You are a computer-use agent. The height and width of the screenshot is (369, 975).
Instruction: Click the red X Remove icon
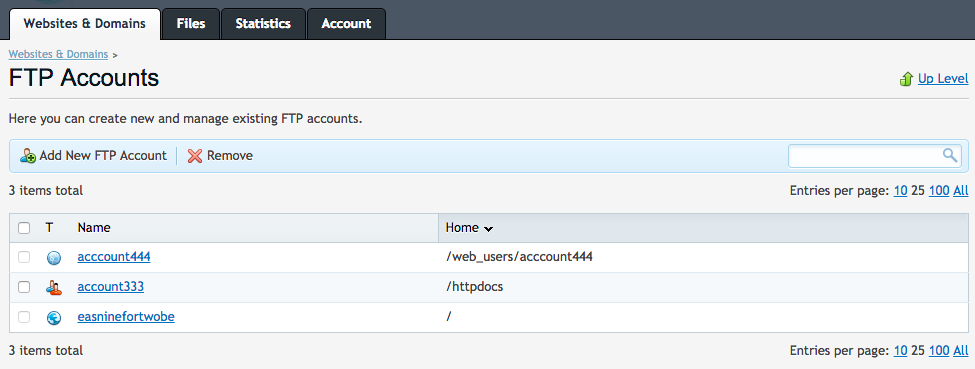pos(195,156)
